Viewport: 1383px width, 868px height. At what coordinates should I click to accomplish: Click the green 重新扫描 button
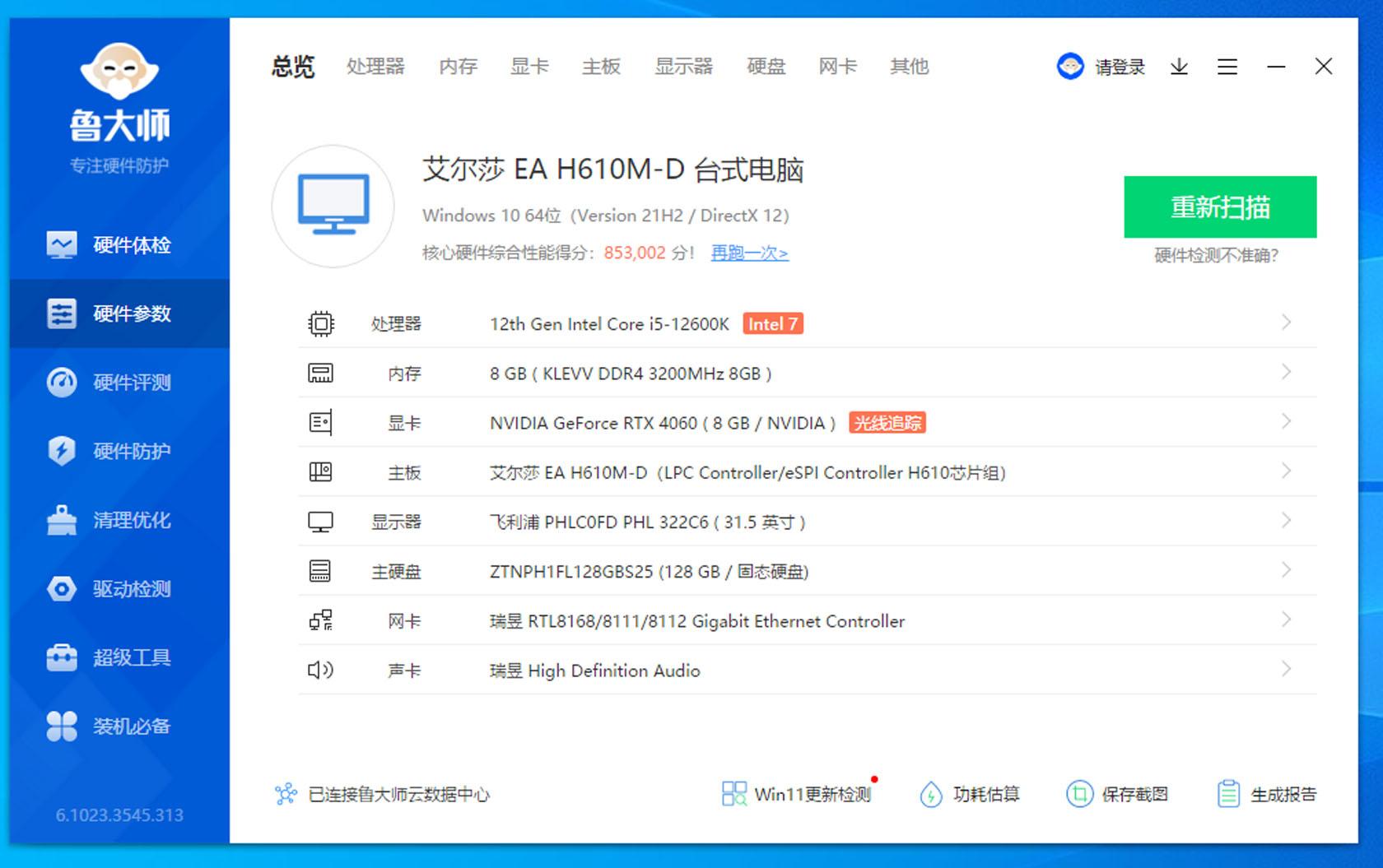pos(1220,207)
